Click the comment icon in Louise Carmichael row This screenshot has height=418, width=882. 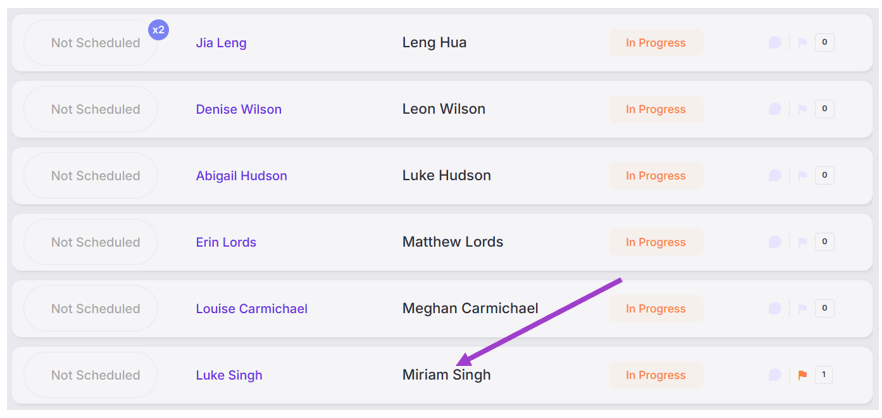[x=774, y=308]
